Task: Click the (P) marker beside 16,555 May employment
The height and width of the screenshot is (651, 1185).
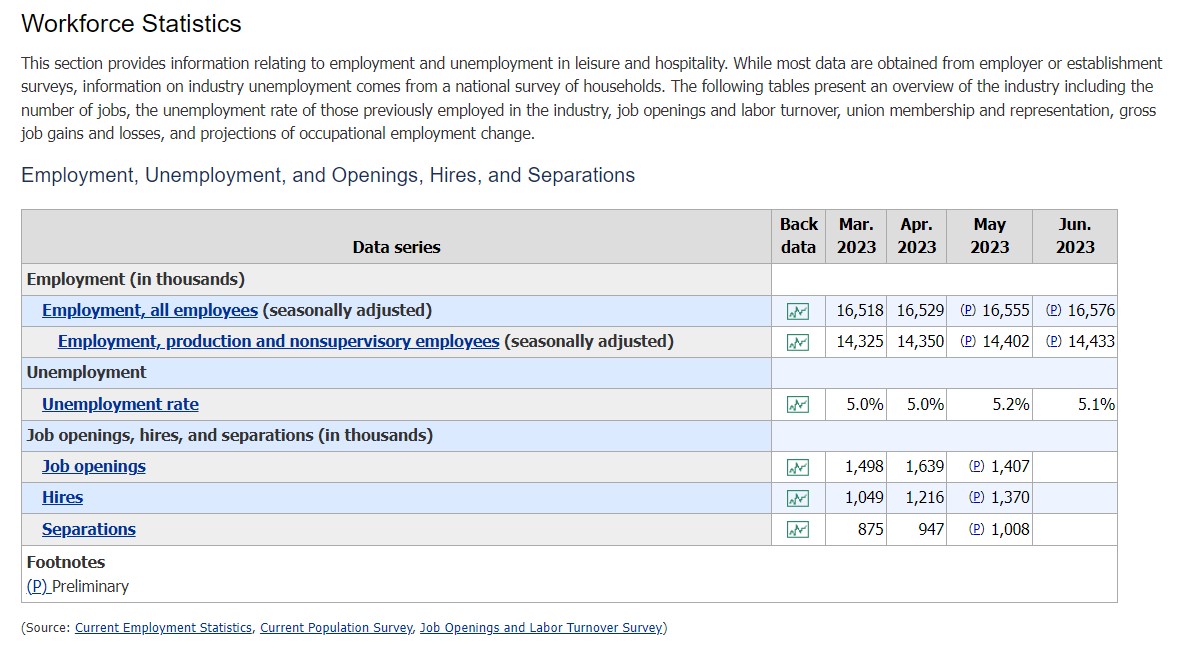Action: [968, 310]
